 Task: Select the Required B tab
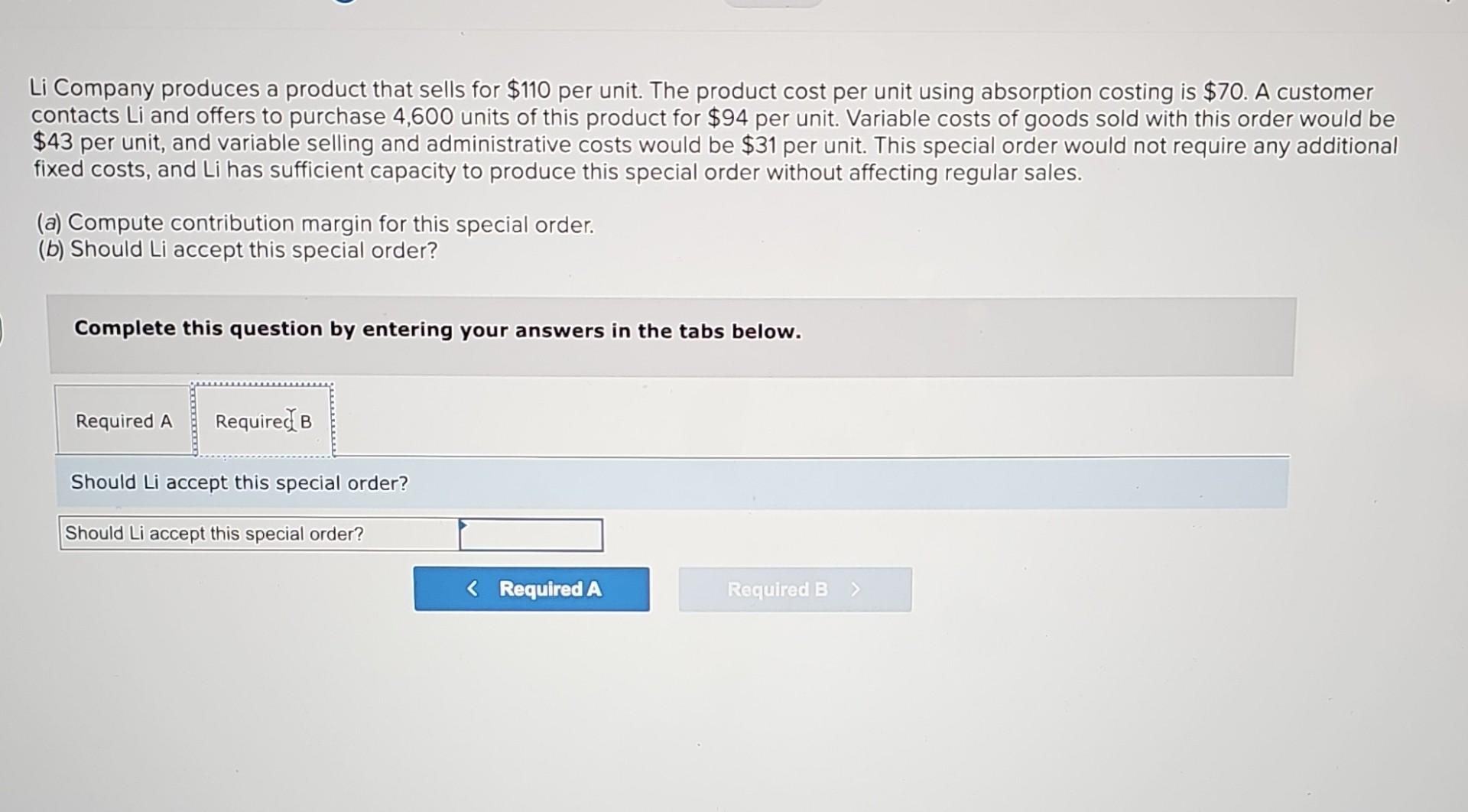point(263,421)
